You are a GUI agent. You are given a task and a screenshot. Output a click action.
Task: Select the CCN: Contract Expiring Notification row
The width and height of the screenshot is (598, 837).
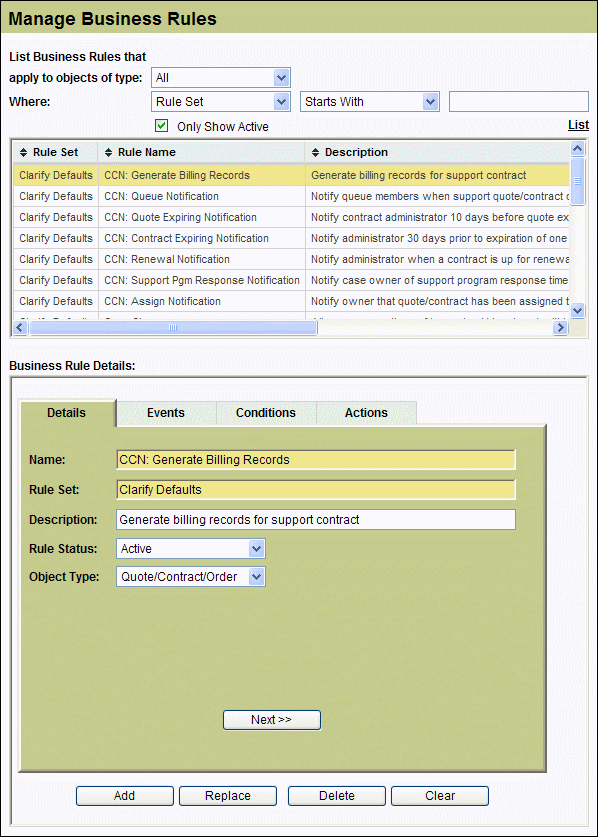point(292,238)
